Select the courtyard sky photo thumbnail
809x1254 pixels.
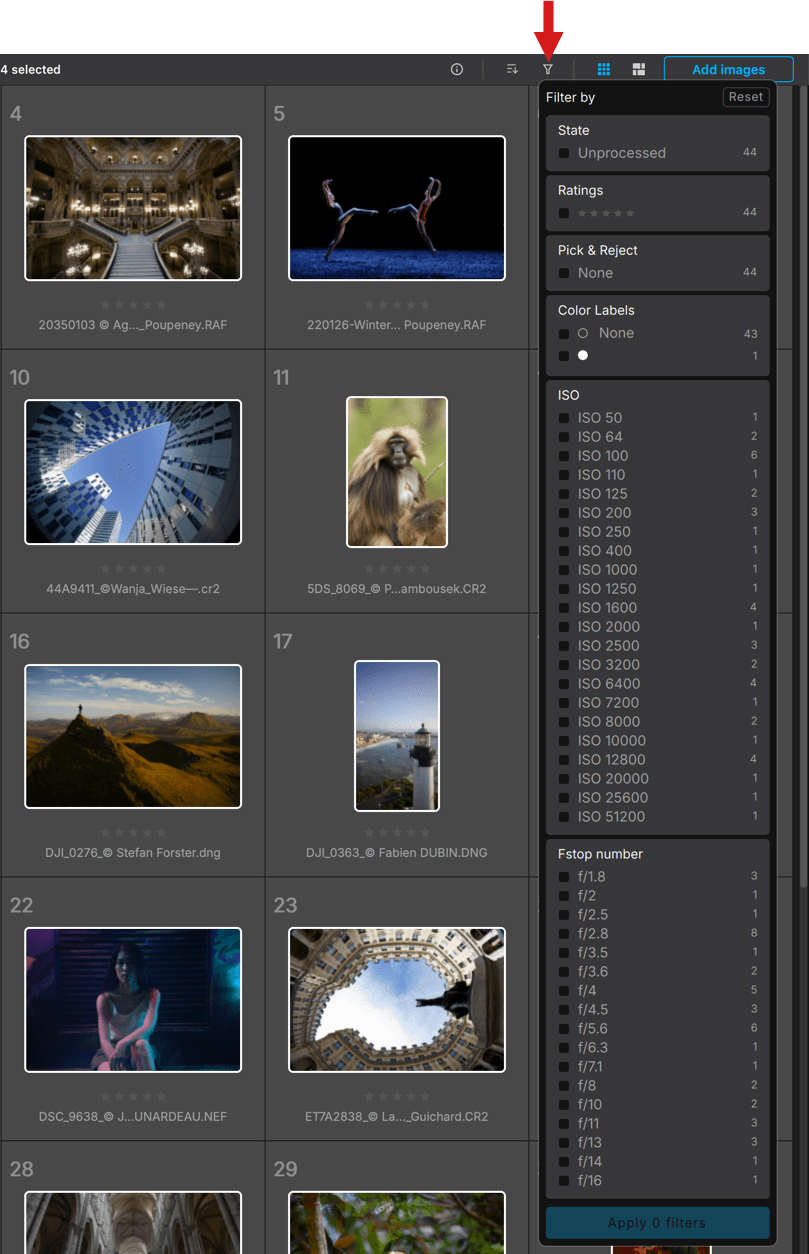[x=397, y=1000]
